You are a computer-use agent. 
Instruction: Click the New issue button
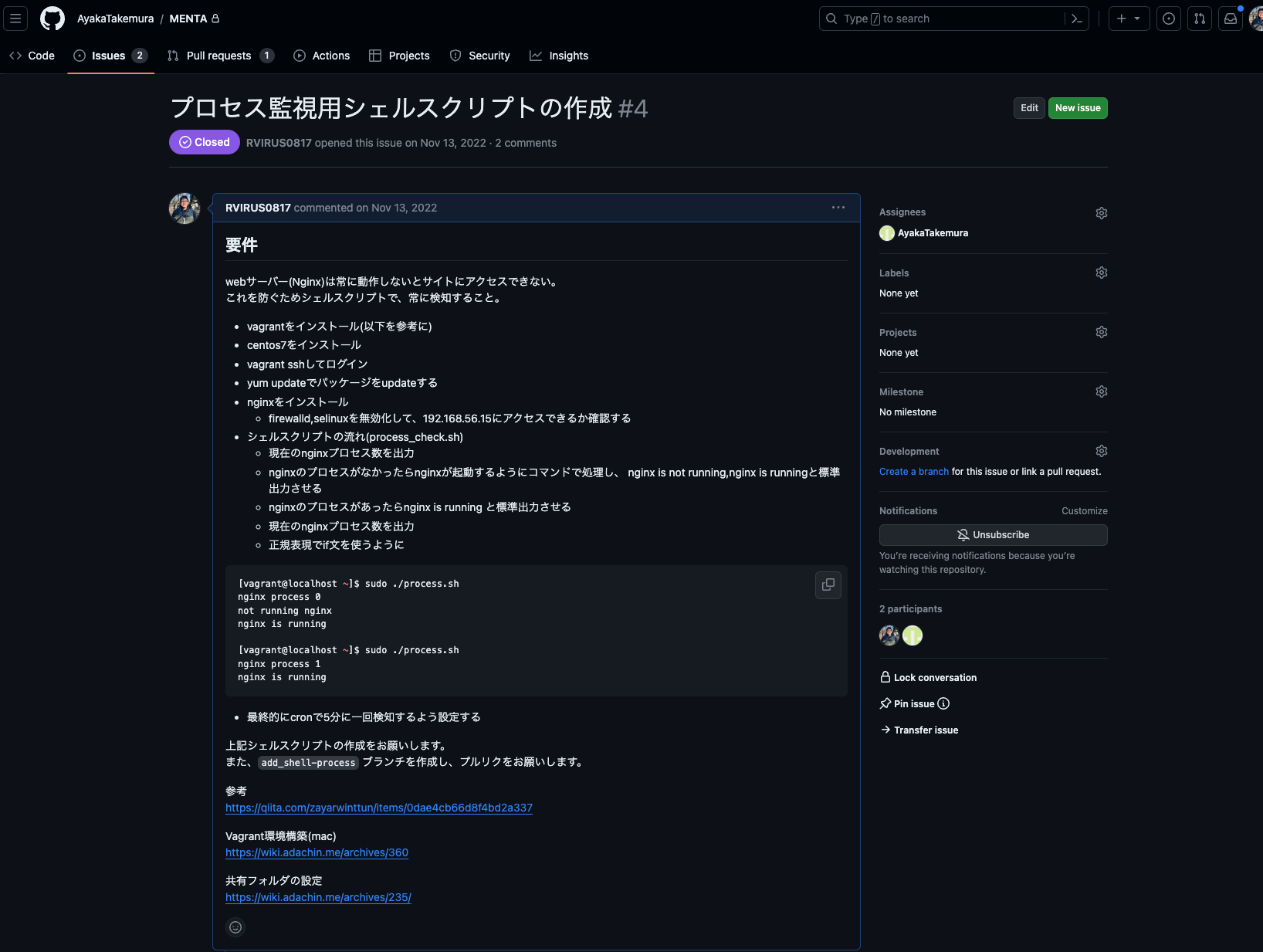tap(1078, 108)
